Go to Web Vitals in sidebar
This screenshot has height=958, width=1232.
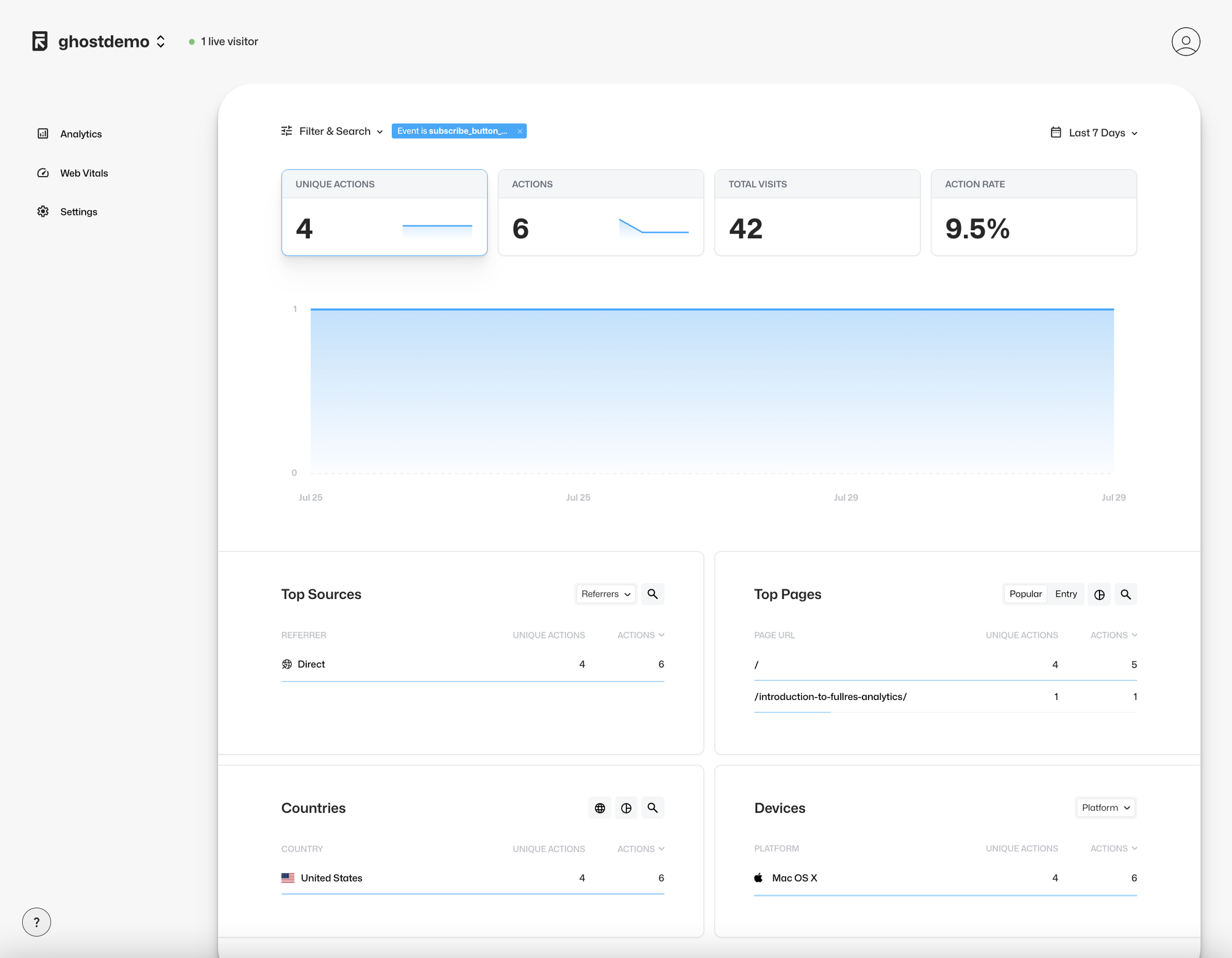[x=84, y=173]
